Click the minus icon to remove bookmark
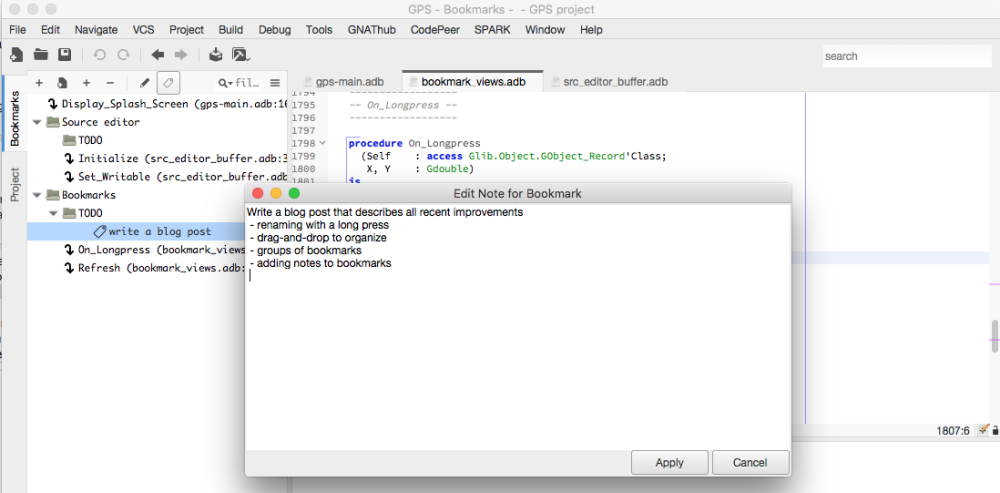Screen dimensions: 1000x493 tap(110, 83)
